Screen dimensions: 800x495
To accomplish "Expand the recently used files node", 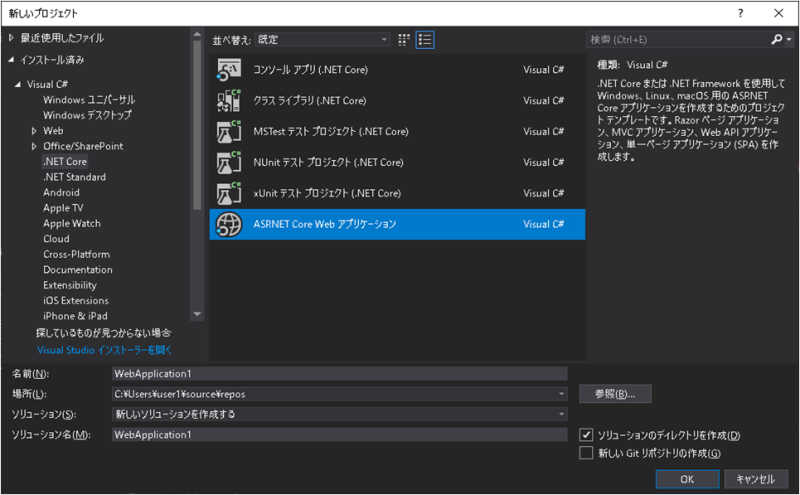I will point(11,38).
